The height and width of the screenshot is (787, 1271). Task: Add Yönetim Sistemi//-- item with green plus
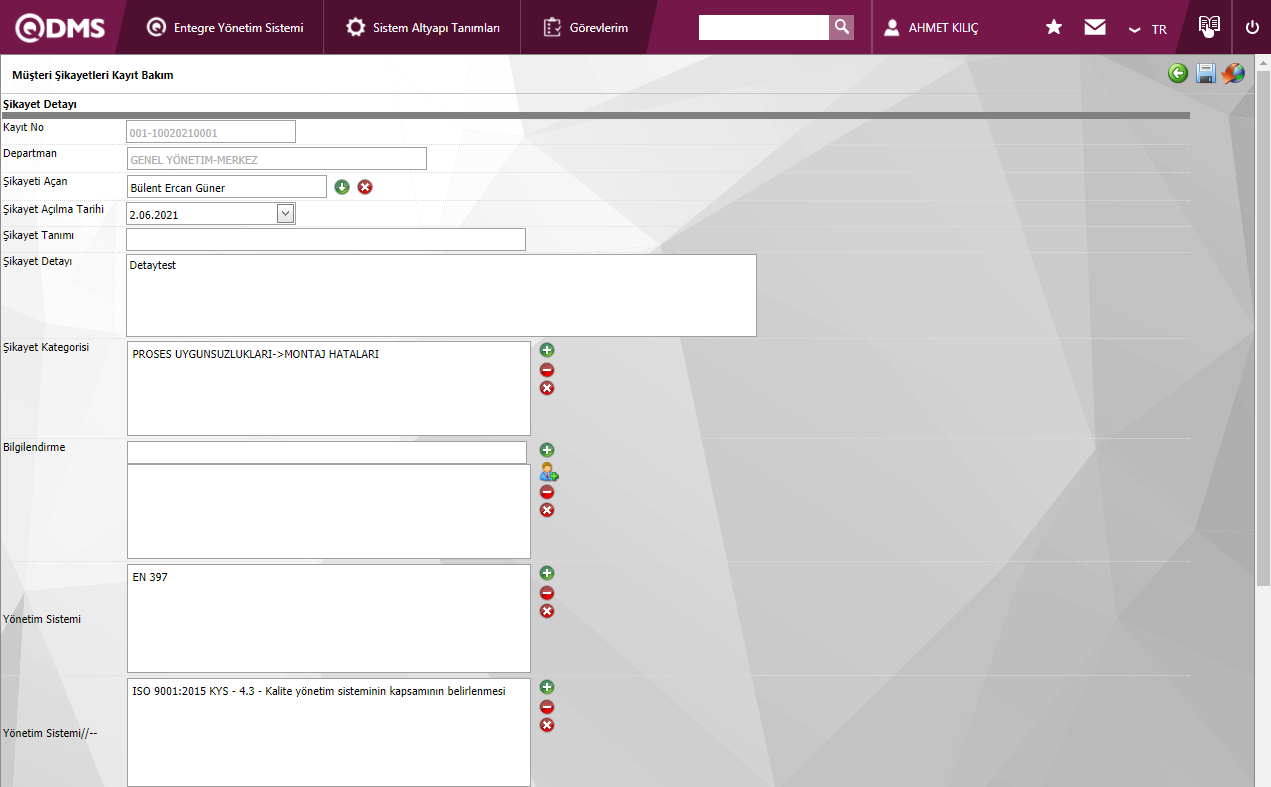coord(547,687)
